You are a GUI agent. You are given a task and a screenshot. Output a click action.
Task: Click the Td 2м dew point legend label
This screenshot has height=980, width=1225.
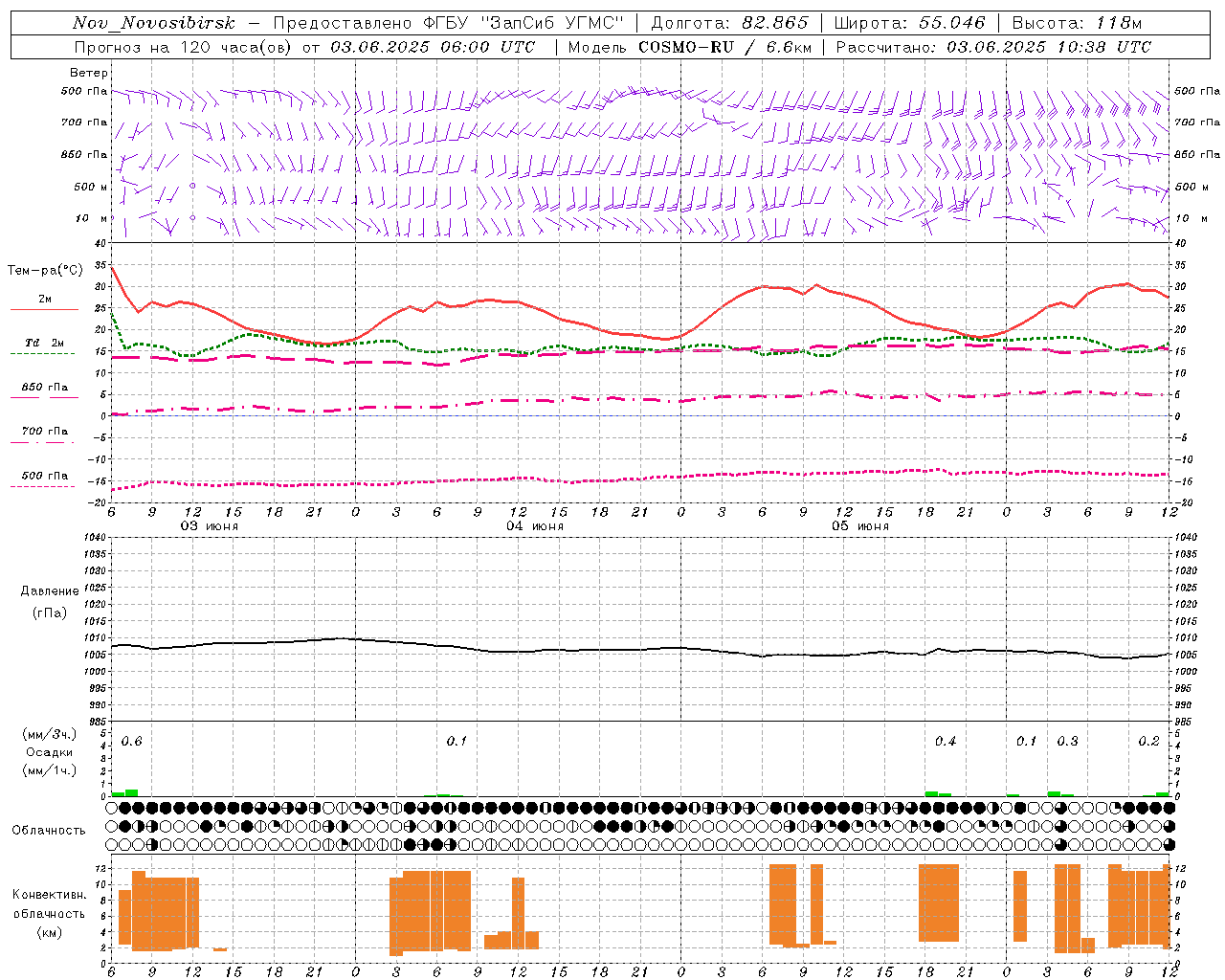click(x=45, y=343)
